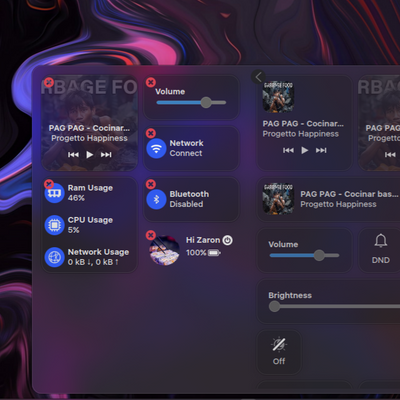Click the back chevron at panel top

tap(258, 77)
